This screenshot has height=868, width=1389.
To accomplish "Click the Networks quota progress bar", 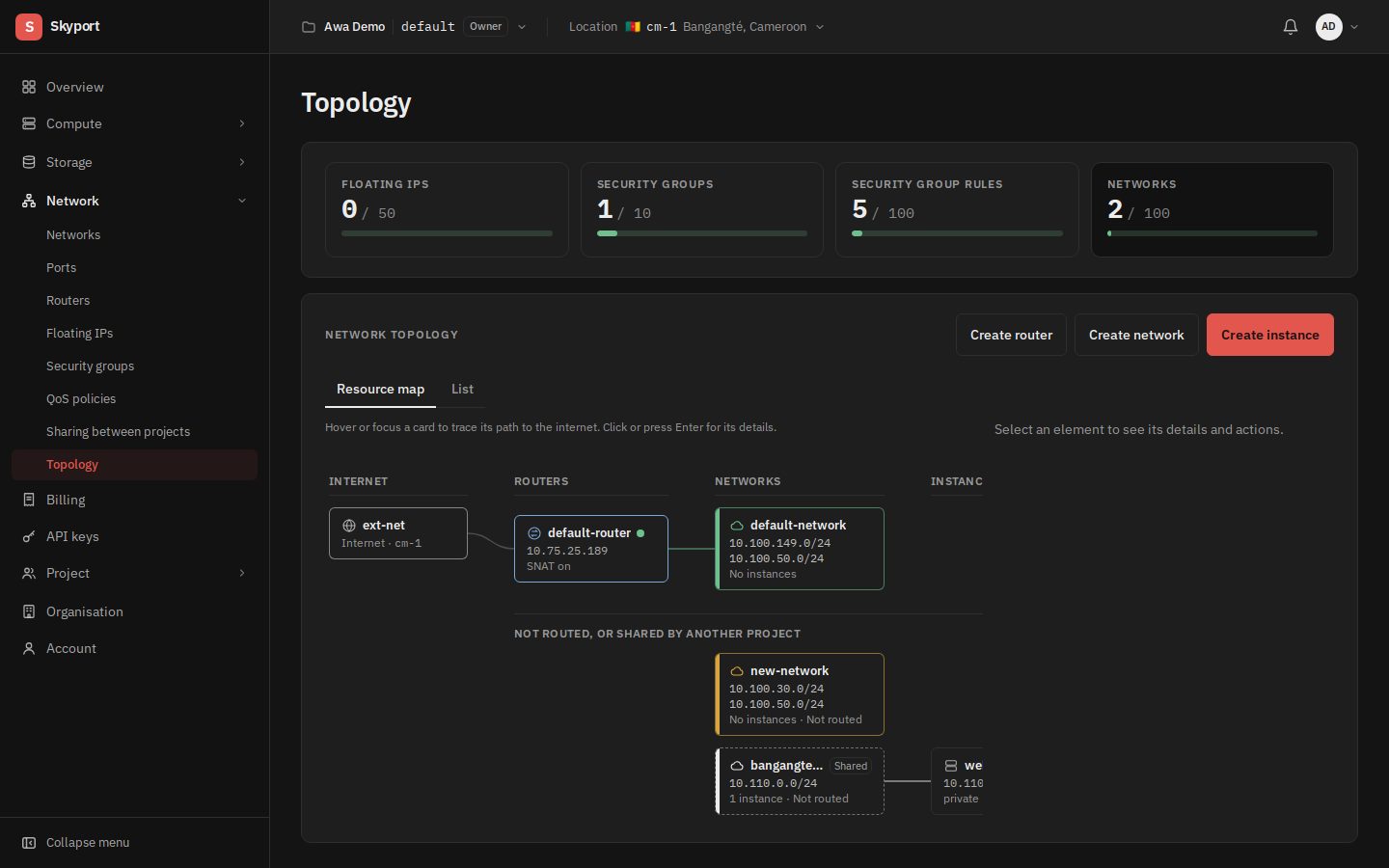I will 1212,233.
